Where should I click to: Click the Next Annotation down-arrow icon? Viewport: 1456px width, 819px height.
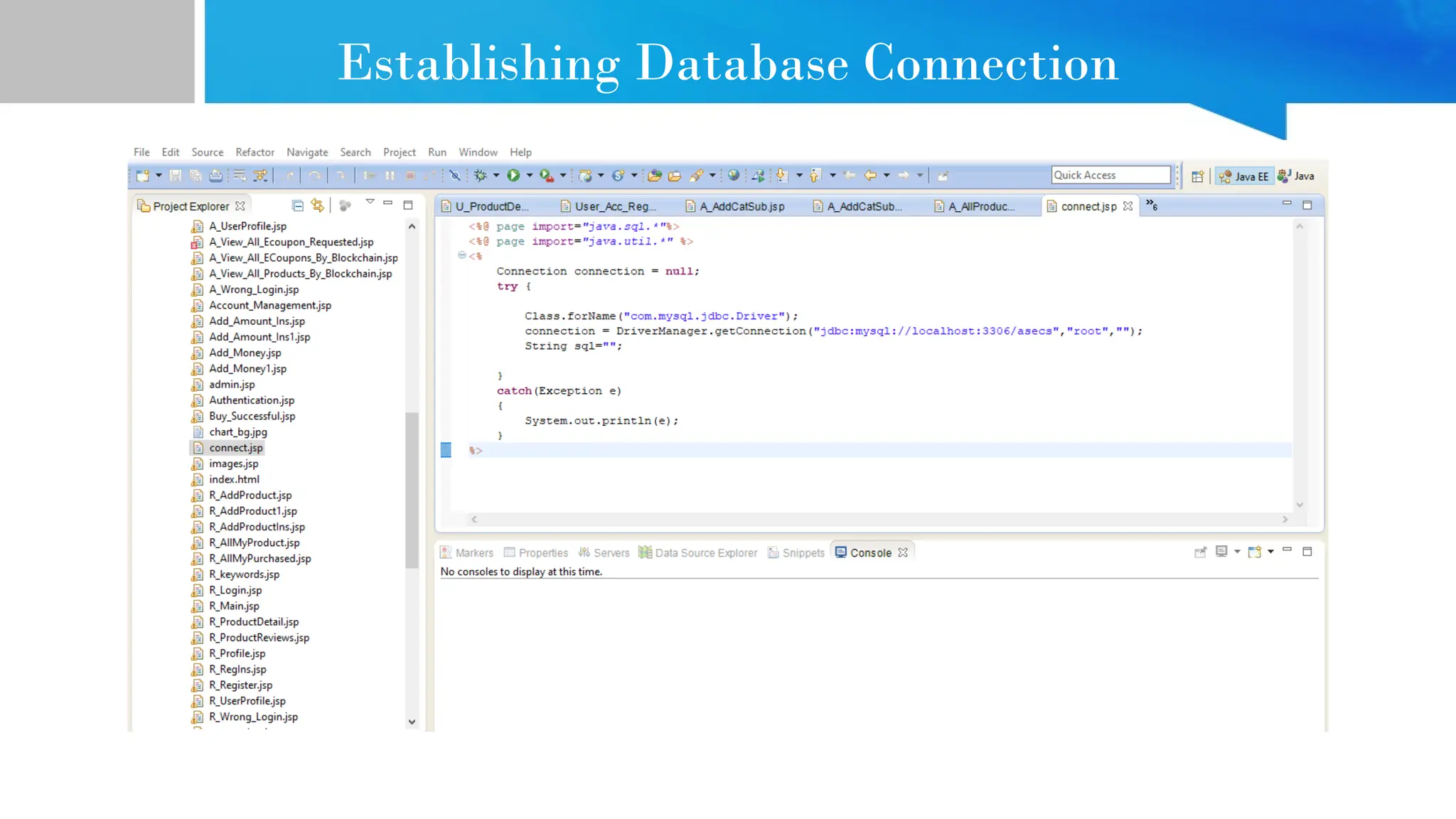(781, 176)
